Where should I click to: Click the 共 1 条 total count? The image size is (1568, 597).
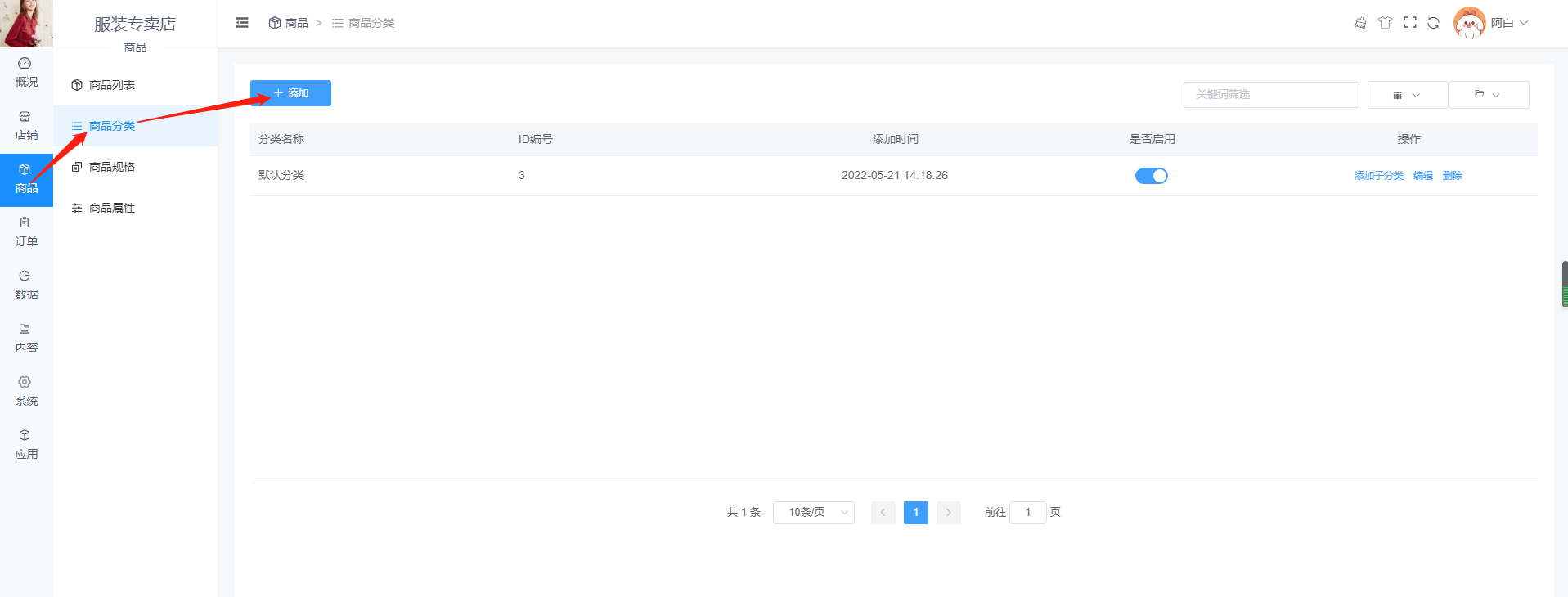(744, 513)
